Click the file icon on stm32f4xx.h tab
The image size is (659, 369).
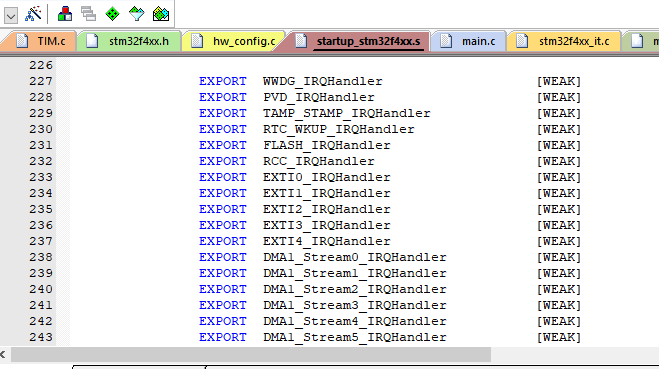tap(92, 41)
